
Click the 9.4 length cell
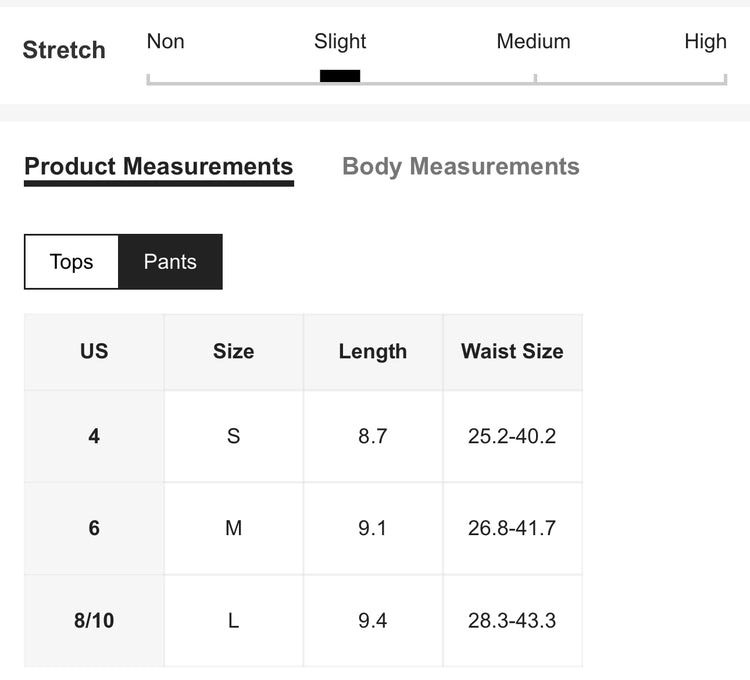click(x=372, y=621)
